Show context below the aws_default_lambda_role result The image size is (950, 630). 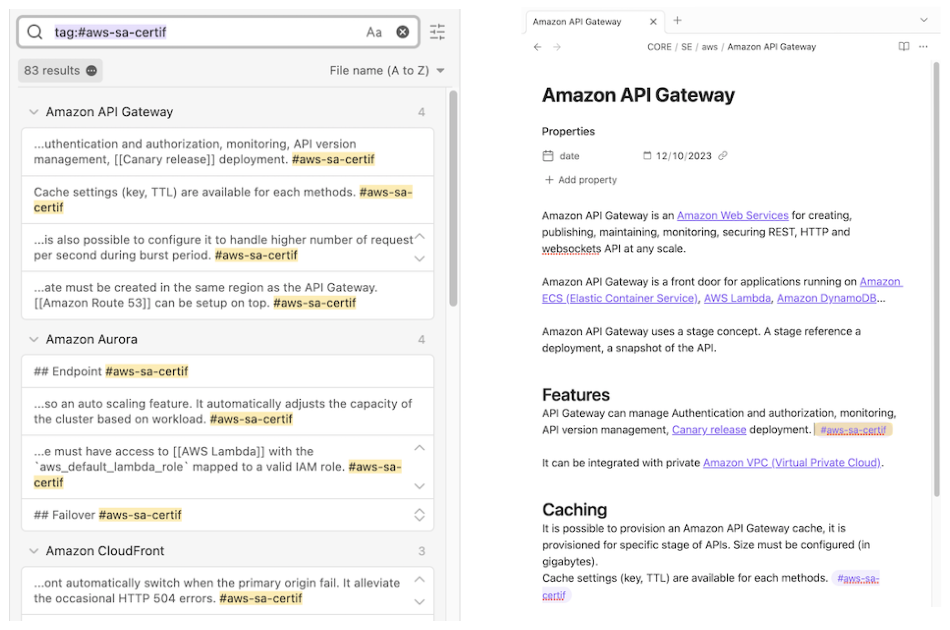419,486
